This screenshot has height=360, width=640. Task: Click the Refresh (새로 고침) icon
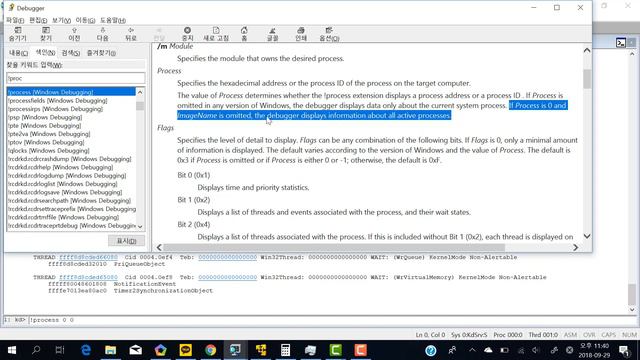point(216,34)
